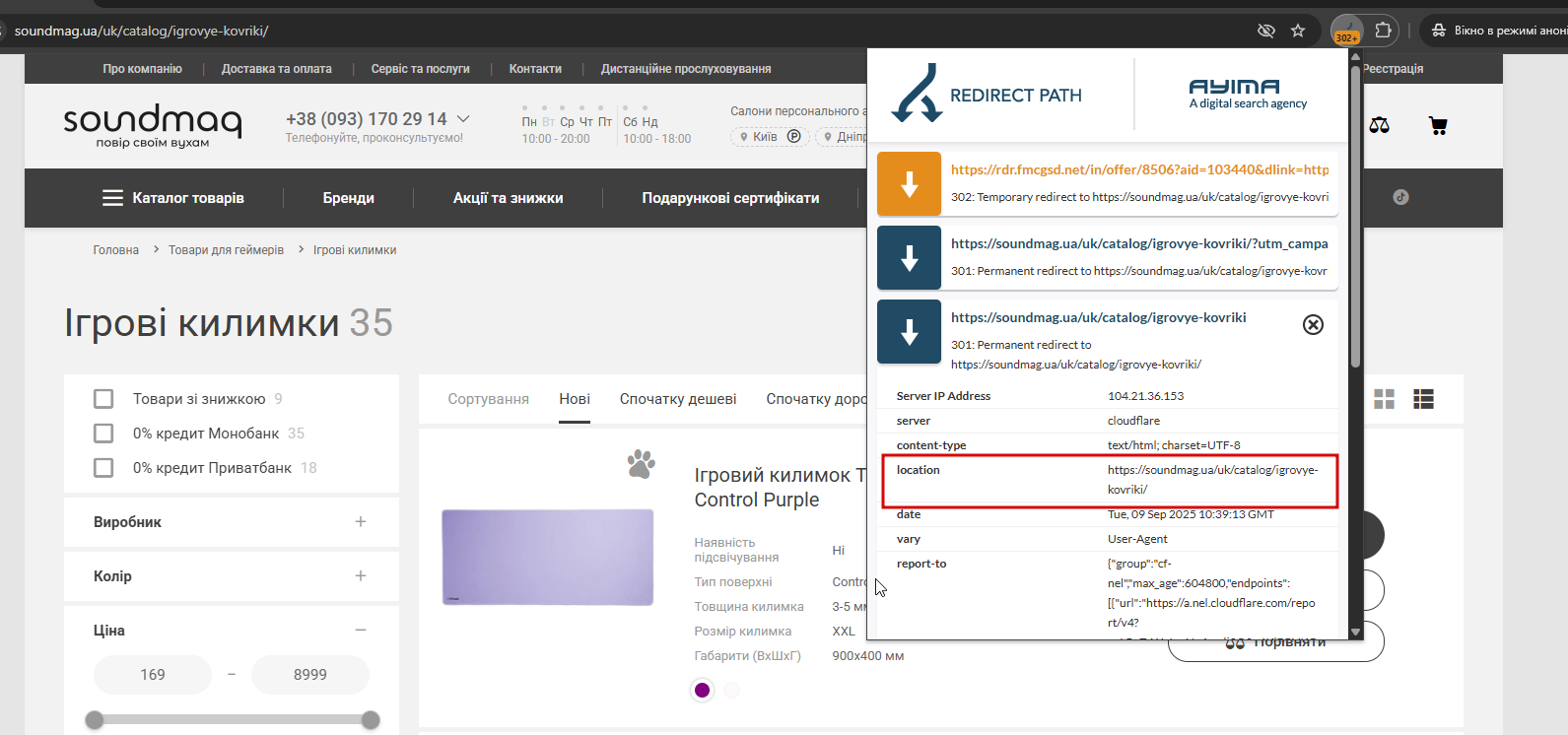Select the Нові sorting tab
This screenshot has width=1568, height=735.
pos(575,399)
